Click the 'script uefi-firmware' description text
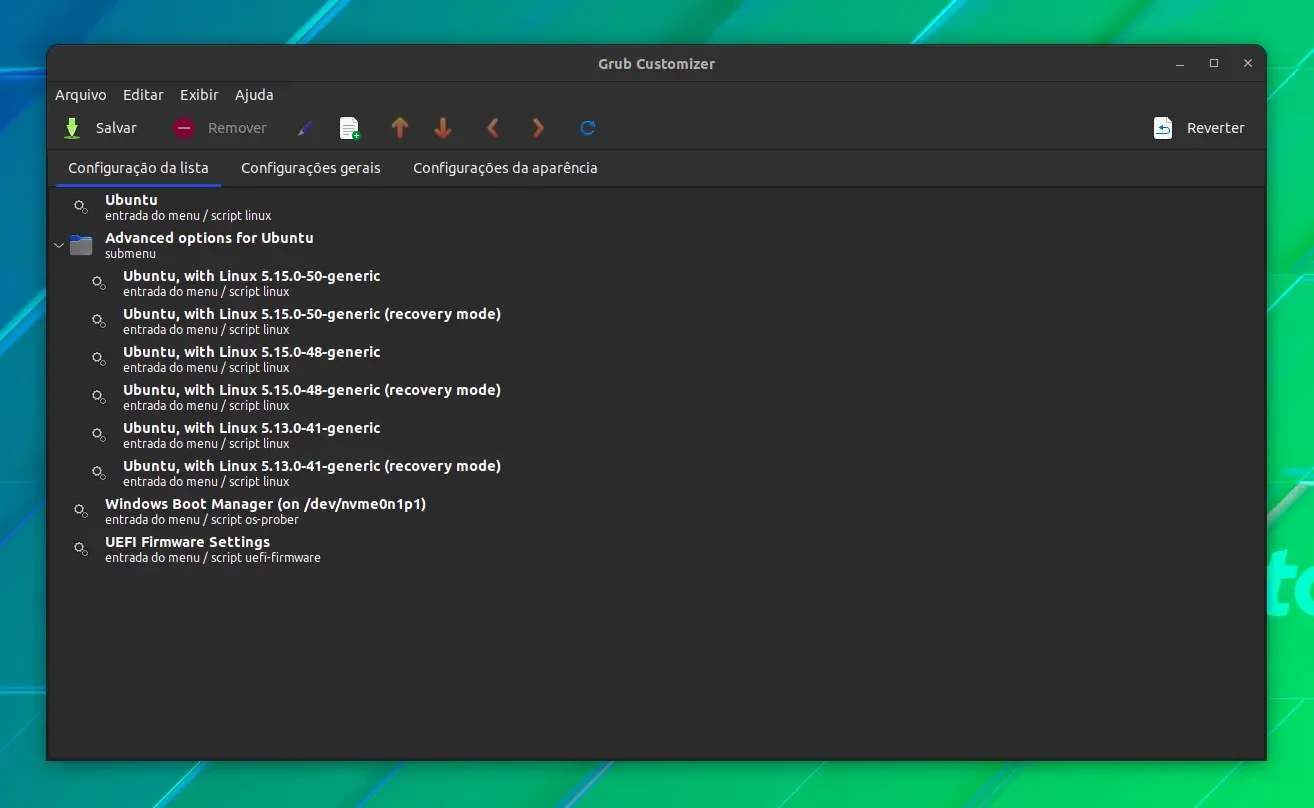The image size is (1314, 808). 266,558
